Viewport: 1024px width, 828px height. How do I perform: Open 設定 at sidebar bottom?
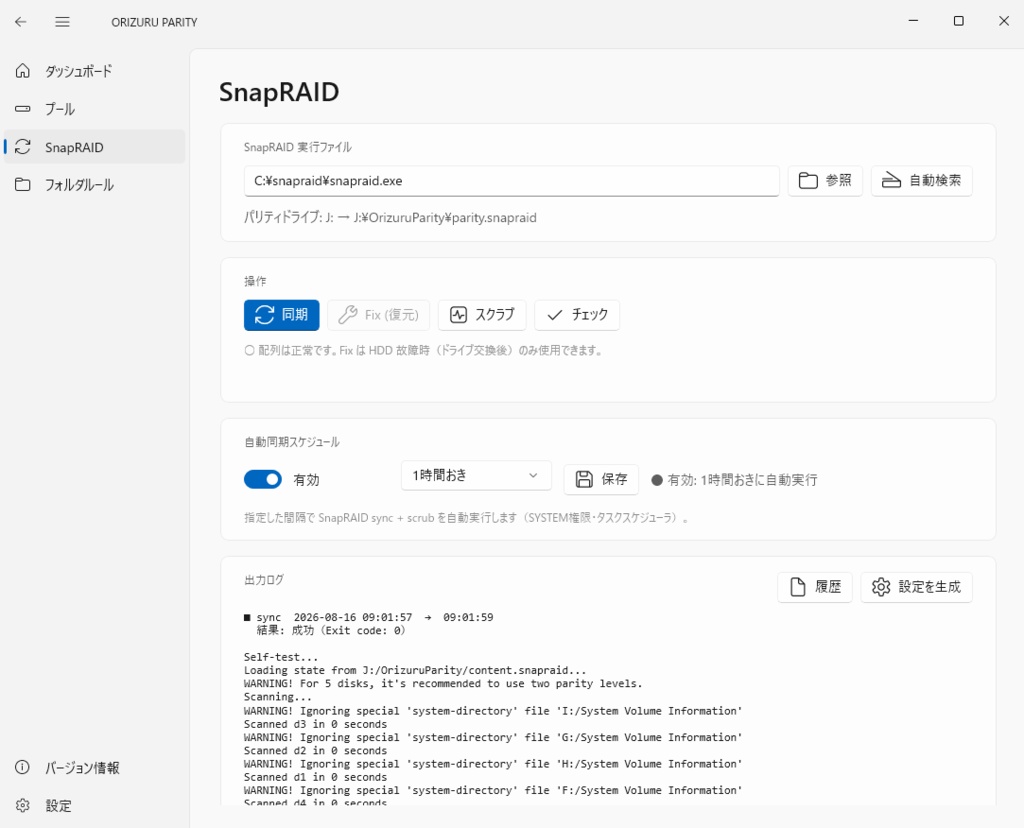coord(95,805)
